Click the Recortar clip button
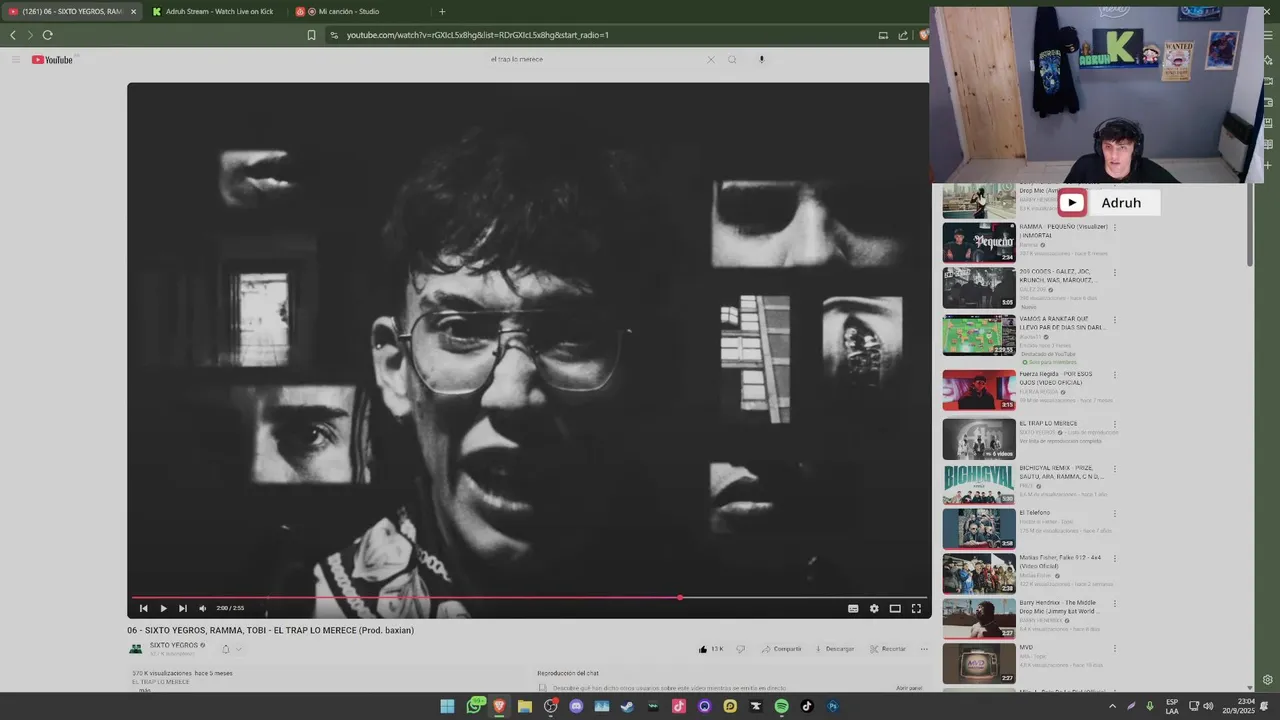The width and height of the screenshot is (1280, 720). coord(888,649)
